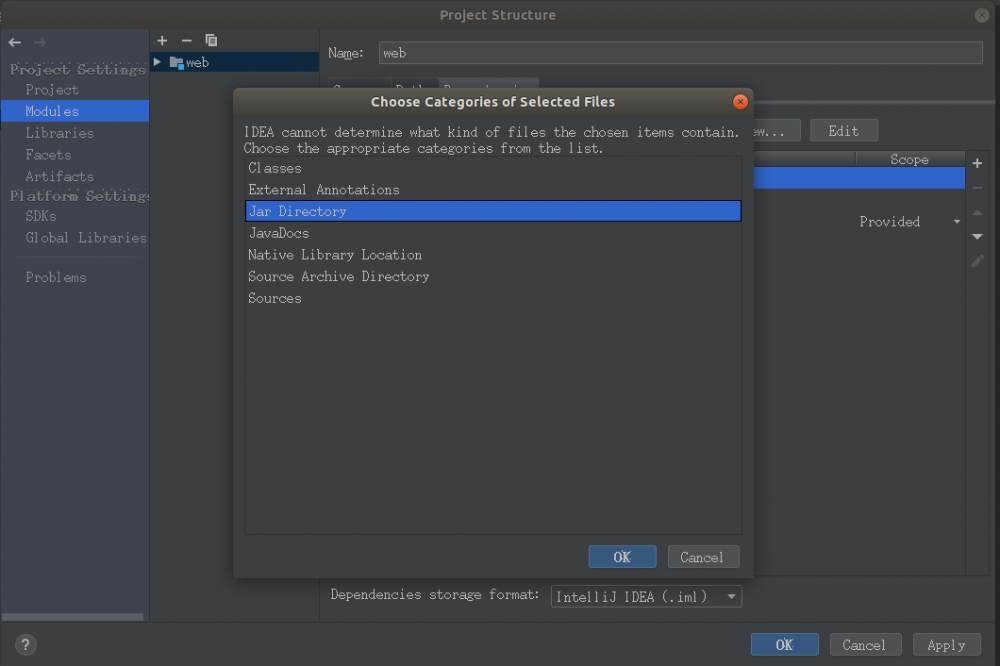The height and width of the screenshot is (666, 1000).
Task: Click the Edit button for the library
Action: click(x=843, y=130)
